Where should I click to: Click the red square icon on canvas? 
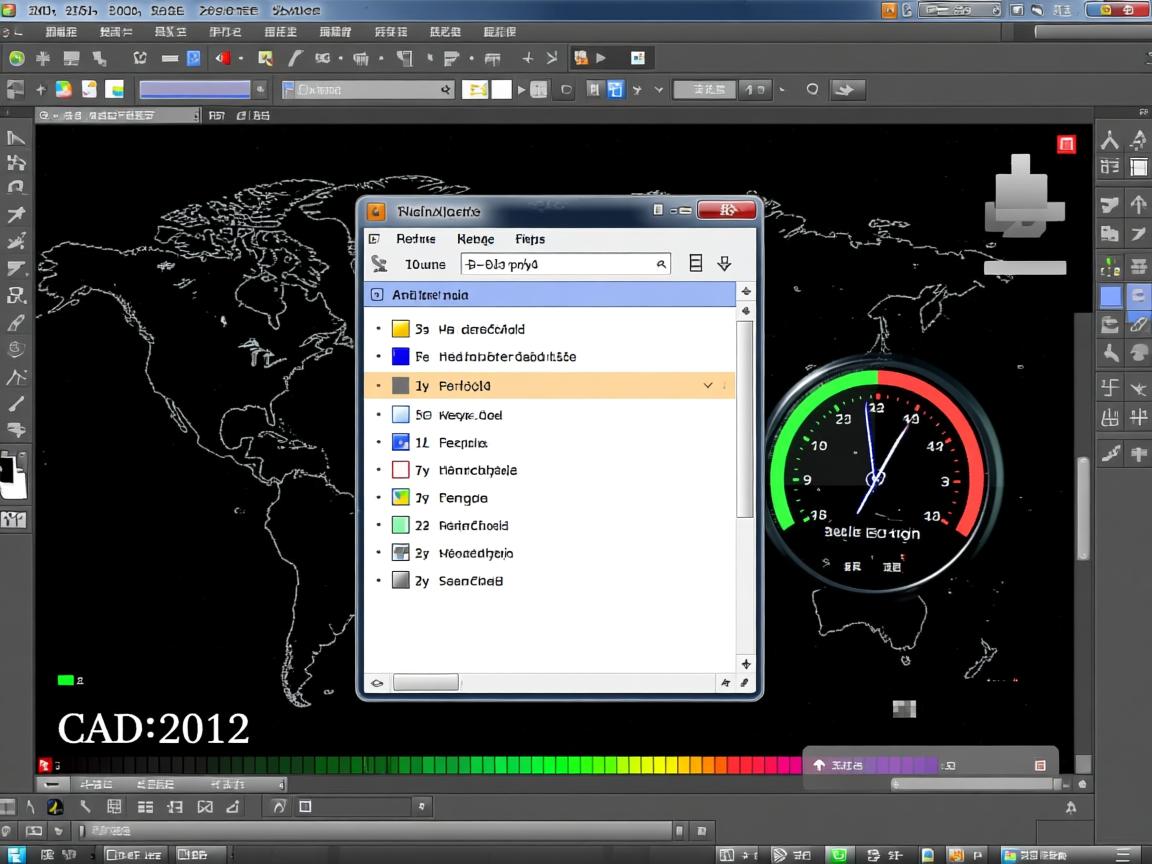[1066, 144]
